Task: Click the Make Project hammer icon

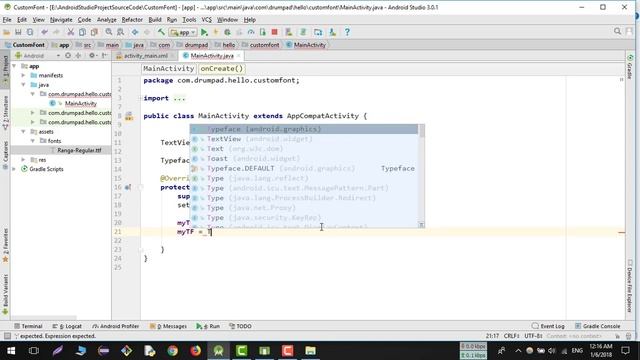Action: [161, 32]
